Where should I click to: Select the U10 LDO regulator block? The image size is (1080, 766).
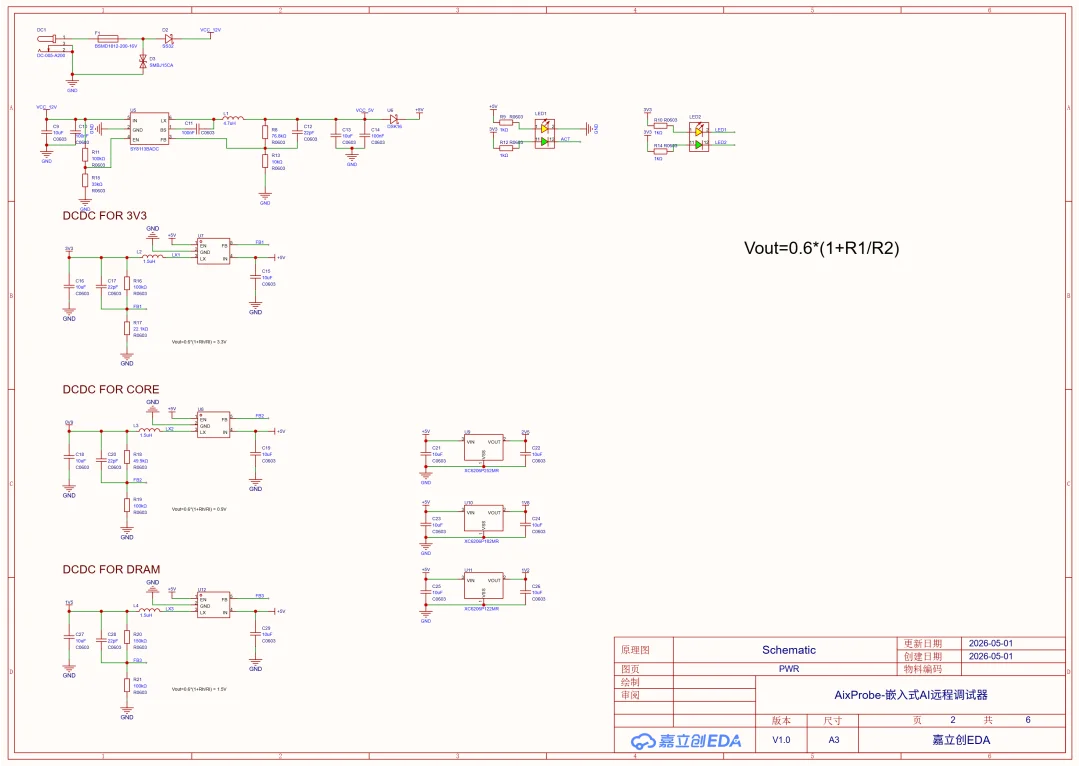click(x=484, y=519)
